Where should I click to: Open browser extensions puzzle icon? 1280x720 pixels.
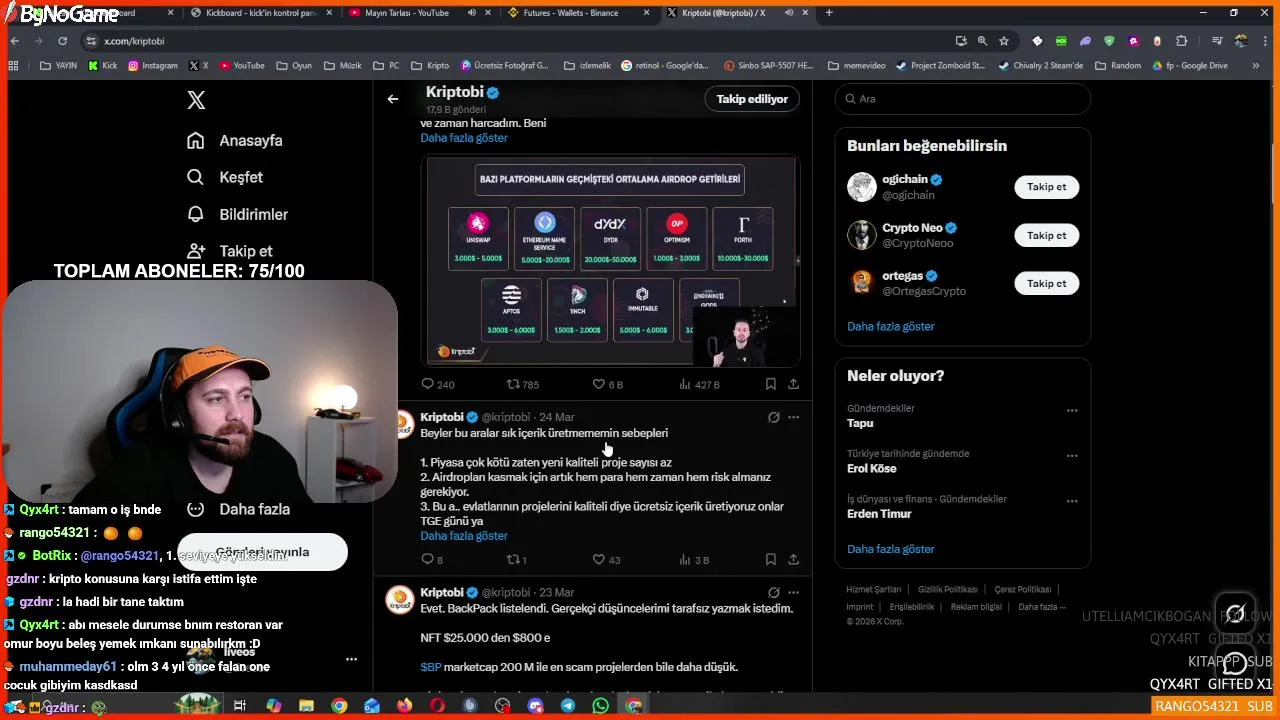(1182, 41)
